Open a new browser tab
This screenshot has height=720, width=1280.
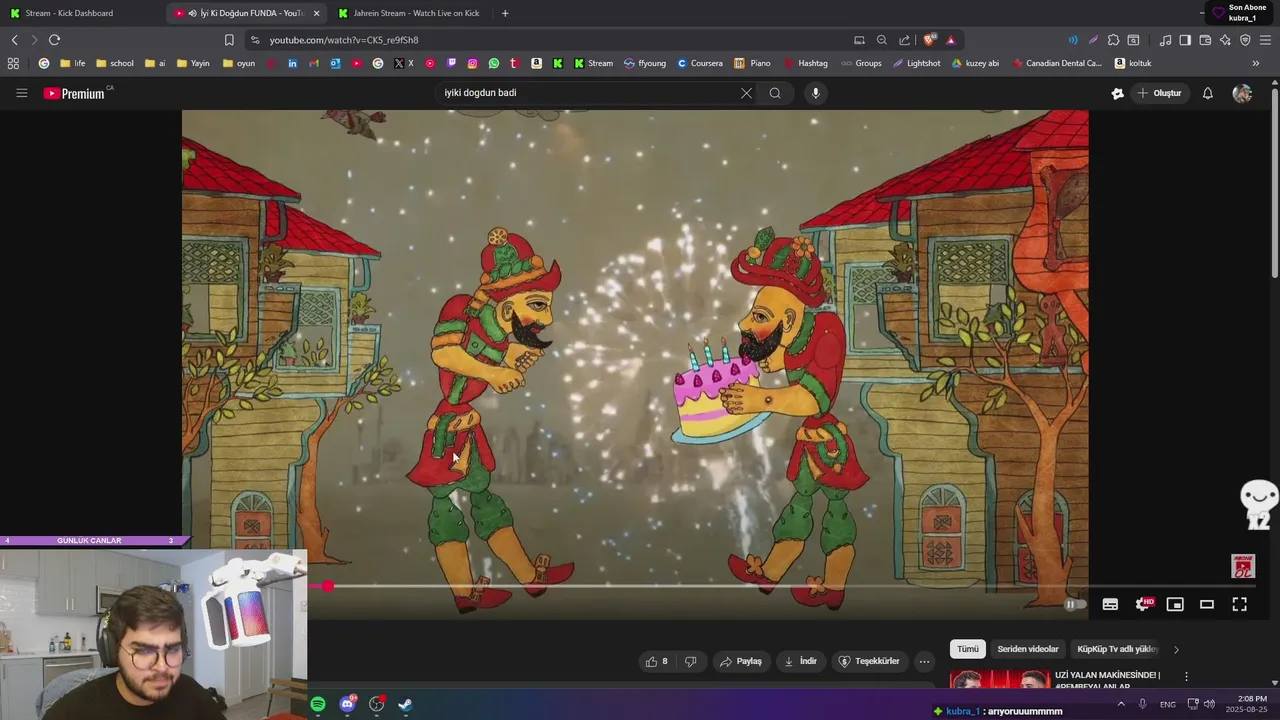point(504,13)
